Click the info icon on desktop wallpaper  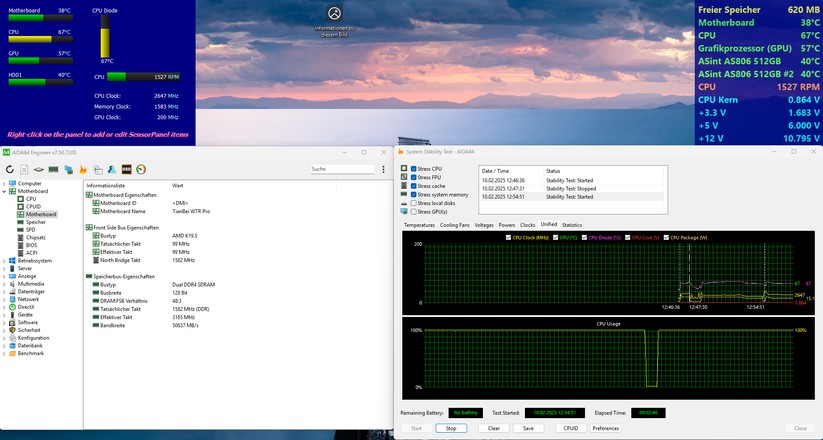[x=334, y=14]
